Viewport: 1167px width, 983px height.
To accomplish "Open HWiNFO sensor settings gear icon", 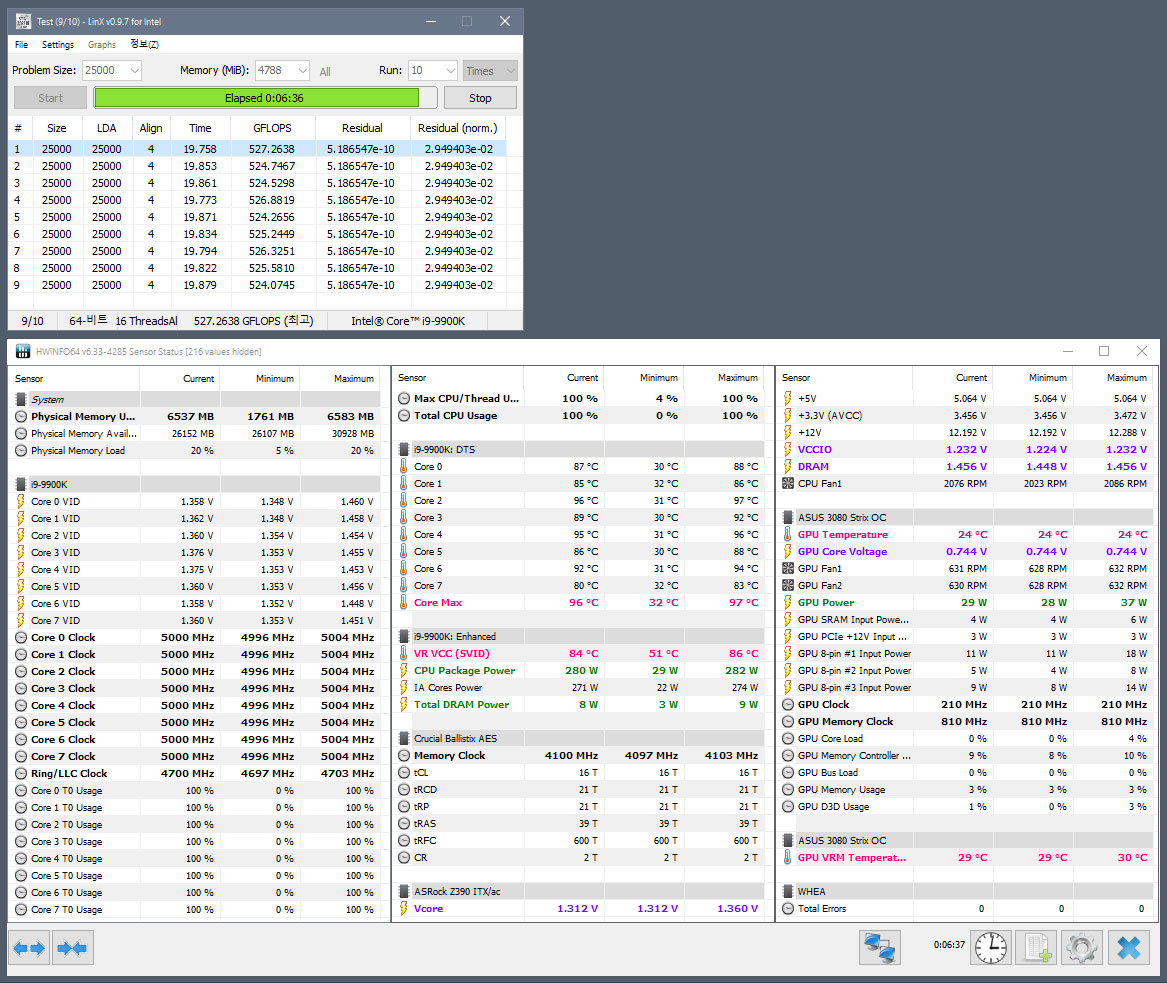I will click(x=1082, y=948).
